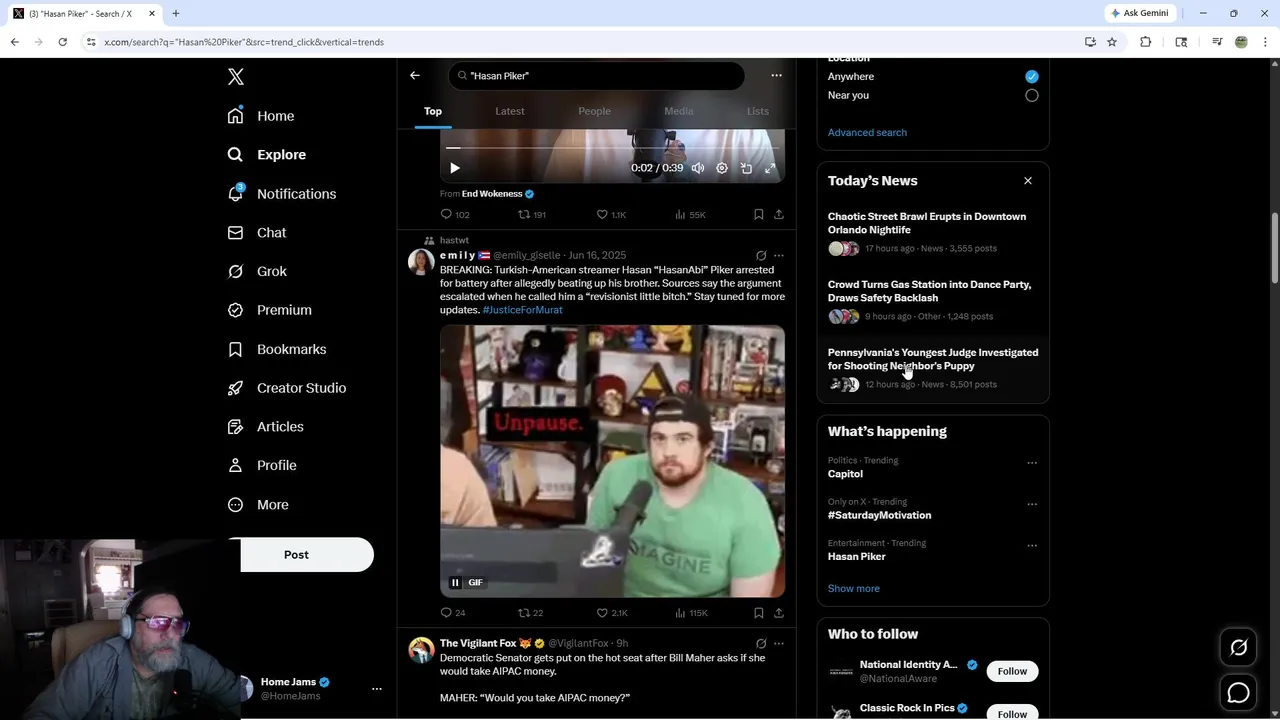The width and height of the screenshot is (1280, 720).
Task: Toggle picture-in-picture on video
Action: 746,168
